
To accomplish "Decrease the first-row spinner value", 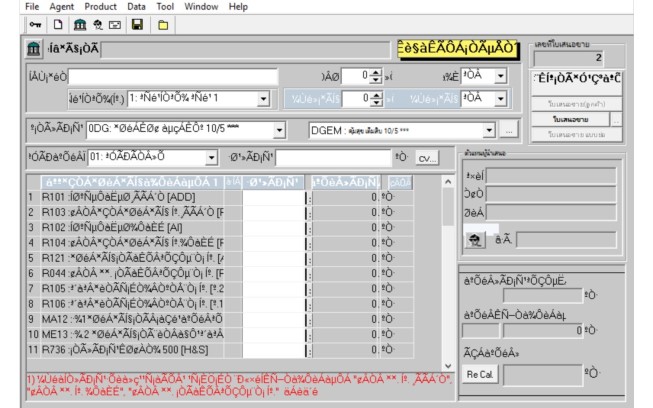I will tap(376, 80).
